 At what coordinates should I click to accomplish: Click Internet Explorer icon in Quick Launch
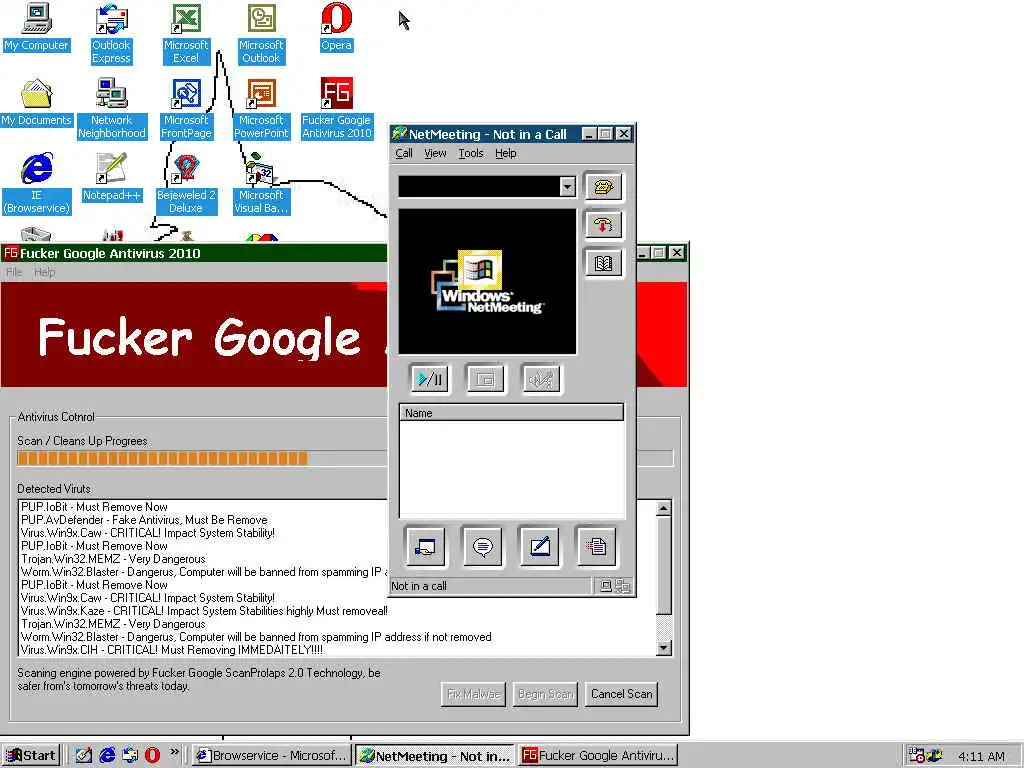pyautogui.click(x=107, y=755)
